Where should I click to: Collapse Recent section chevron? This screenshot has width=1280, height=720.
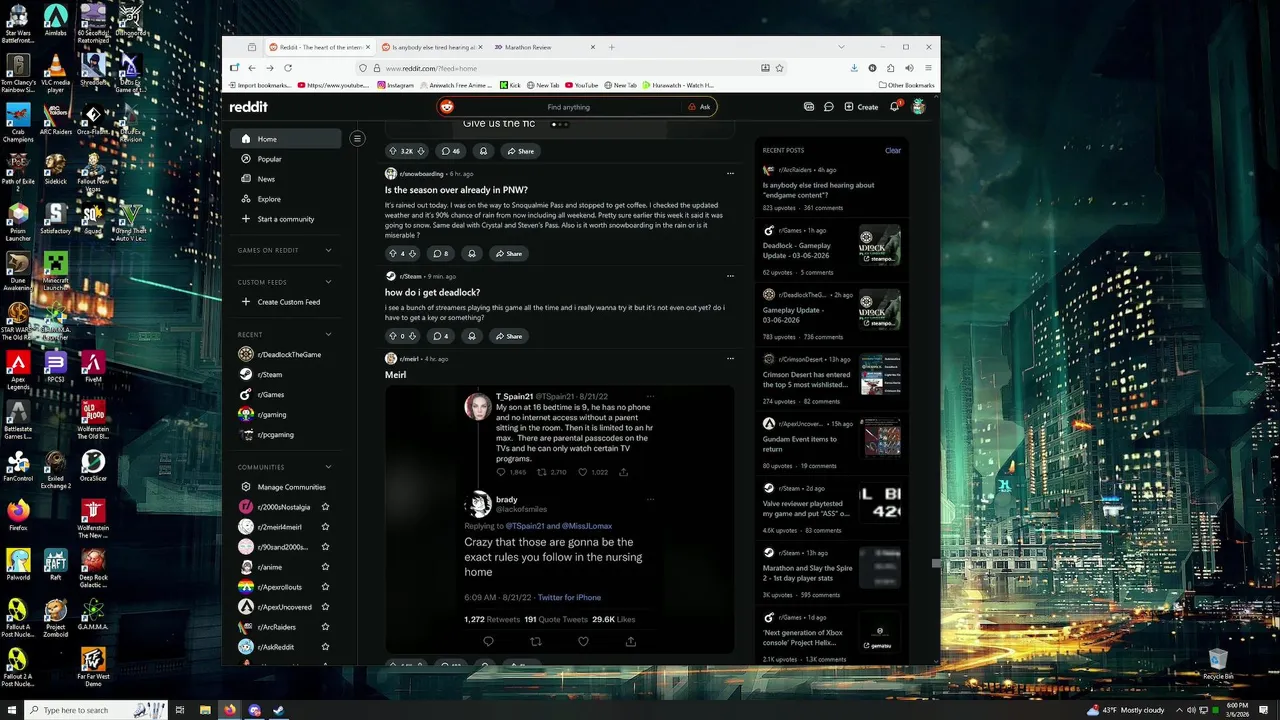(328, 335)
